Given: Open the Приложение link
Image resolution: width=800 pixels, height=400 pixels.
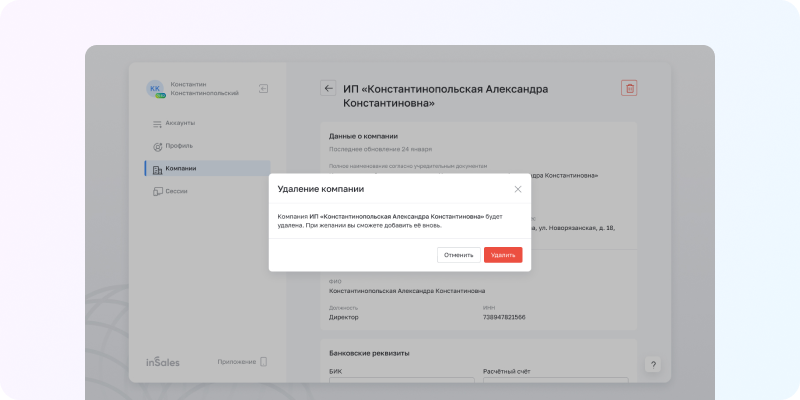Looking at the screenshot, I should [x=236, y=362].
